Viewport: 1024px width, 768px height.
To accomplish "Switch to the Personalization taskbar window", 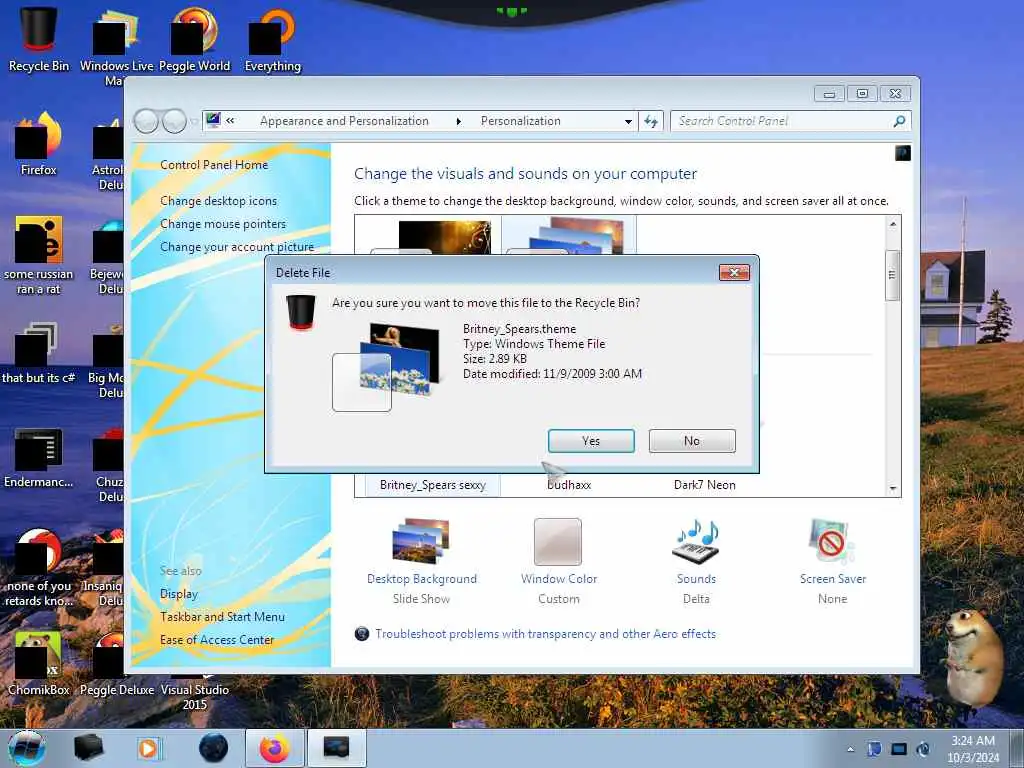I will coord(336,748).
